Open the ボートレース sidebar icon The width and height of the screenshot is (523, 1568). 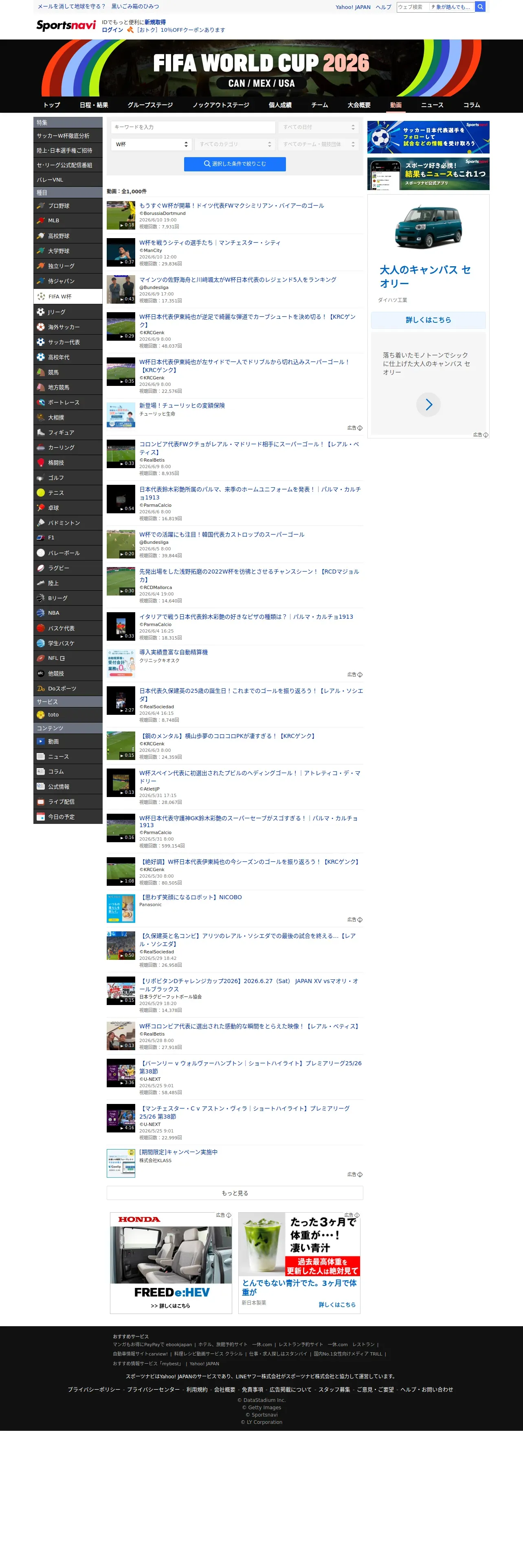tap(41, 402)
